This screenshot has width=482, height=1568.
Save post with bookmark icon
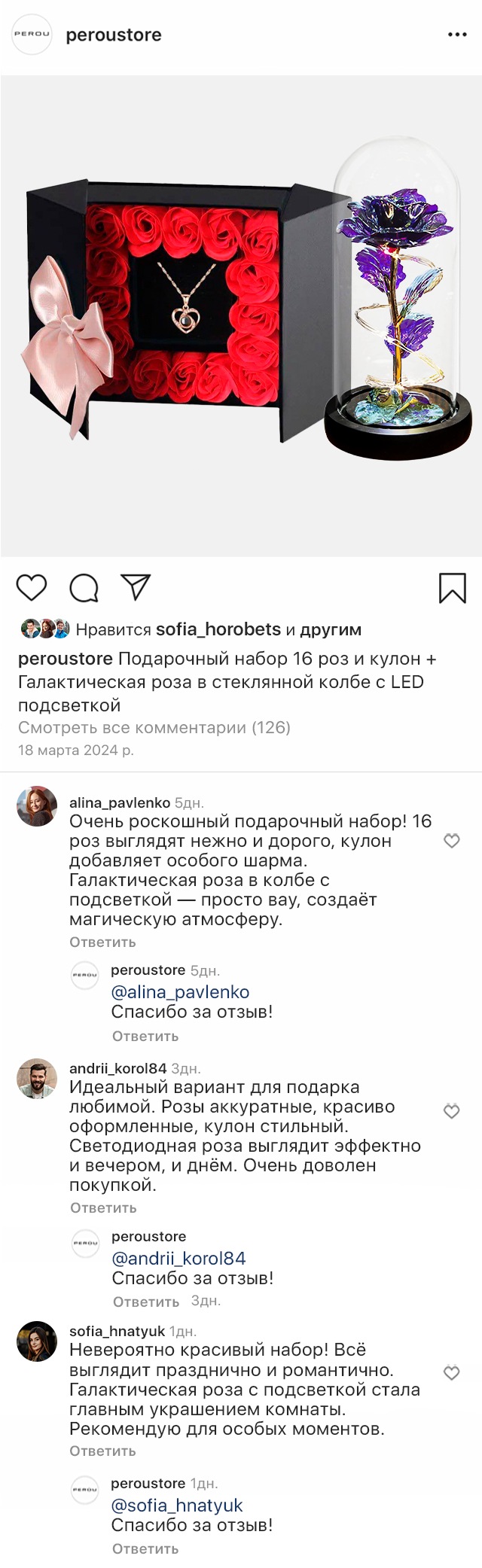[x=452, y=588]
